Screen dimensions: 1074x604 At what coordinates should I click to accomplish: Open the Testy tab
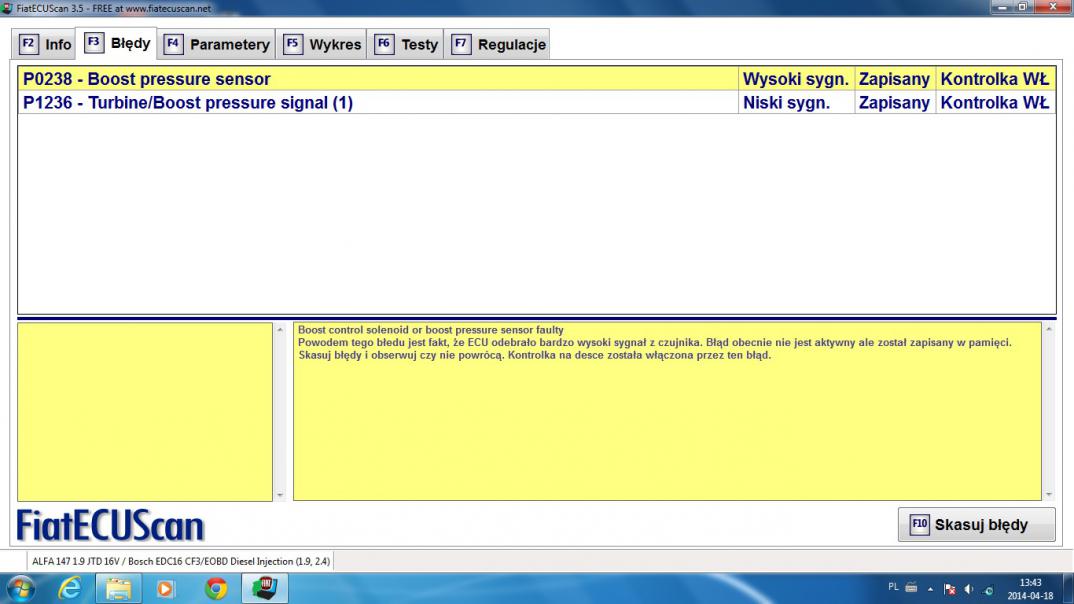click(x=406, y=45)
